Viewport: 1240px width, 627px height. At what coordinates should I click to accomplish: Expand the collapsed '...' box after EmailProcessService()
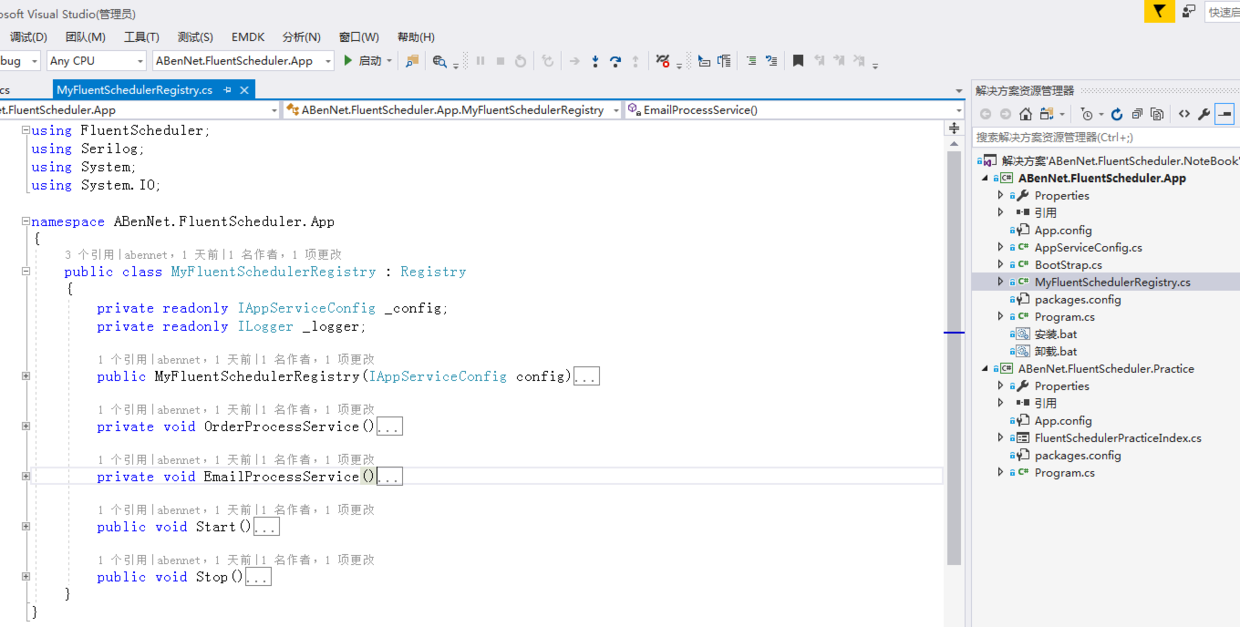tap(390, 477)
